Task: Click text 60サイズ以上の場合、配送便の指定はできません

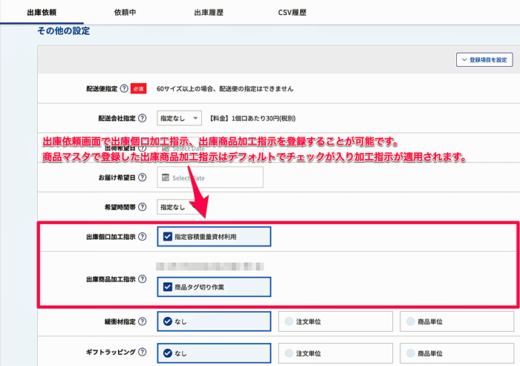Action: pos(225,89)
